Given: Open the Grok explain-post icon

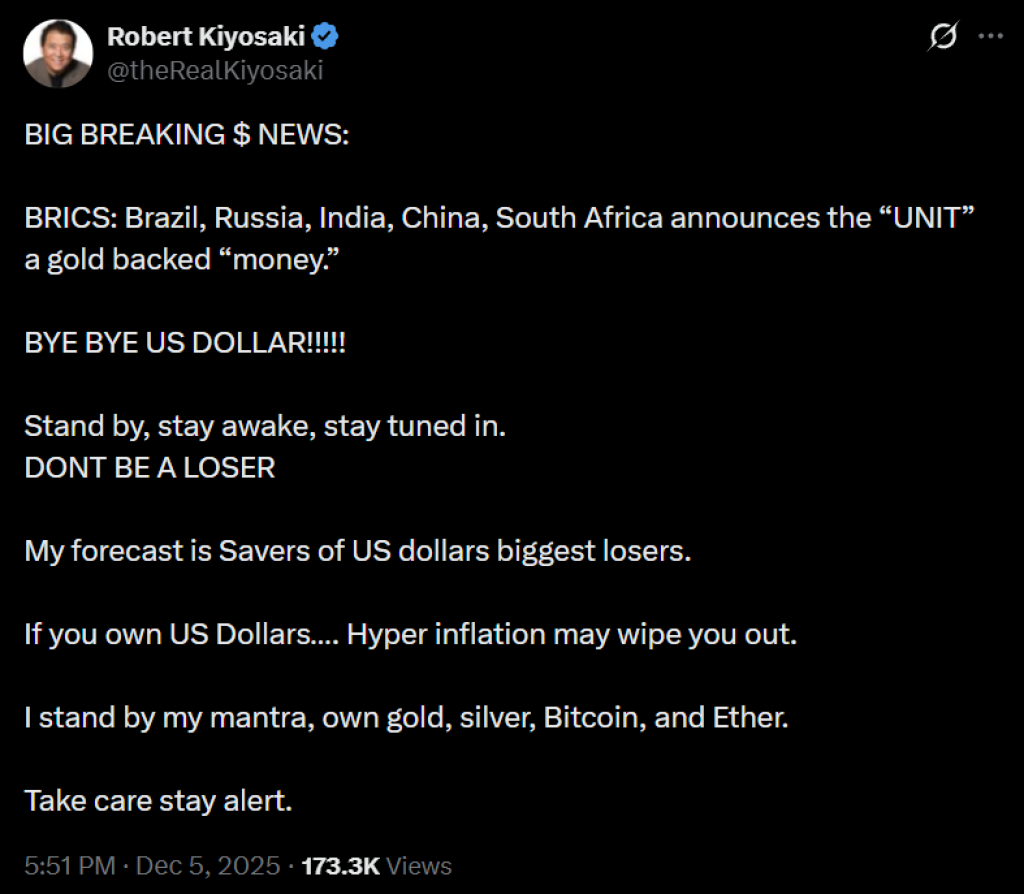Looking at the screenshot, I should (942, 37).
